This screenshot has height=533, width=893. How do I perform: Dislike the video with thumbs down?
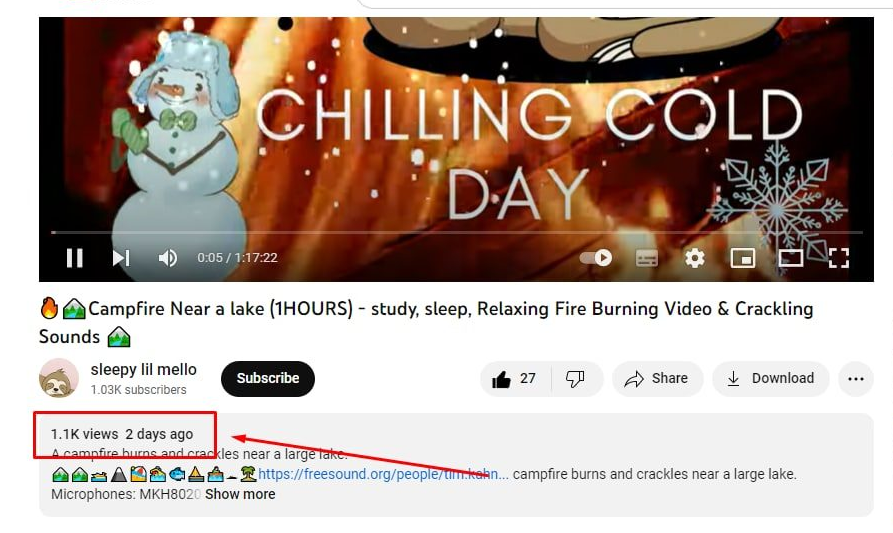(575, 379)
